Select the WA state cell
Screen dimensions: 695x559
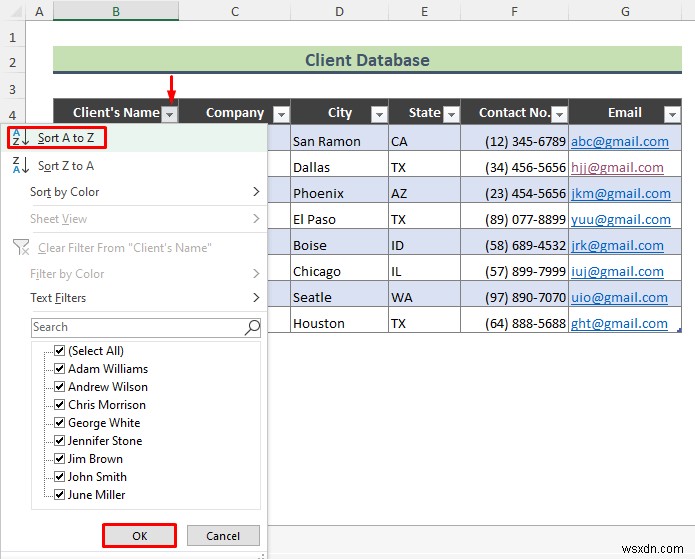pyautogui.click(x=425, y=294)
